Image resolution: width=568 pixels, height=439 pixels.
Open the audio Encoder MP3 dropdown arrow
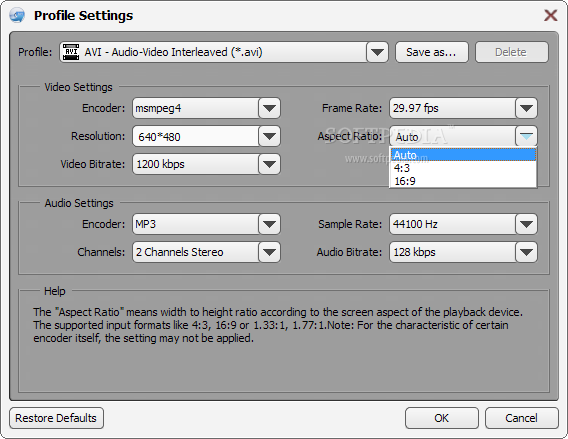pos(270,224)
